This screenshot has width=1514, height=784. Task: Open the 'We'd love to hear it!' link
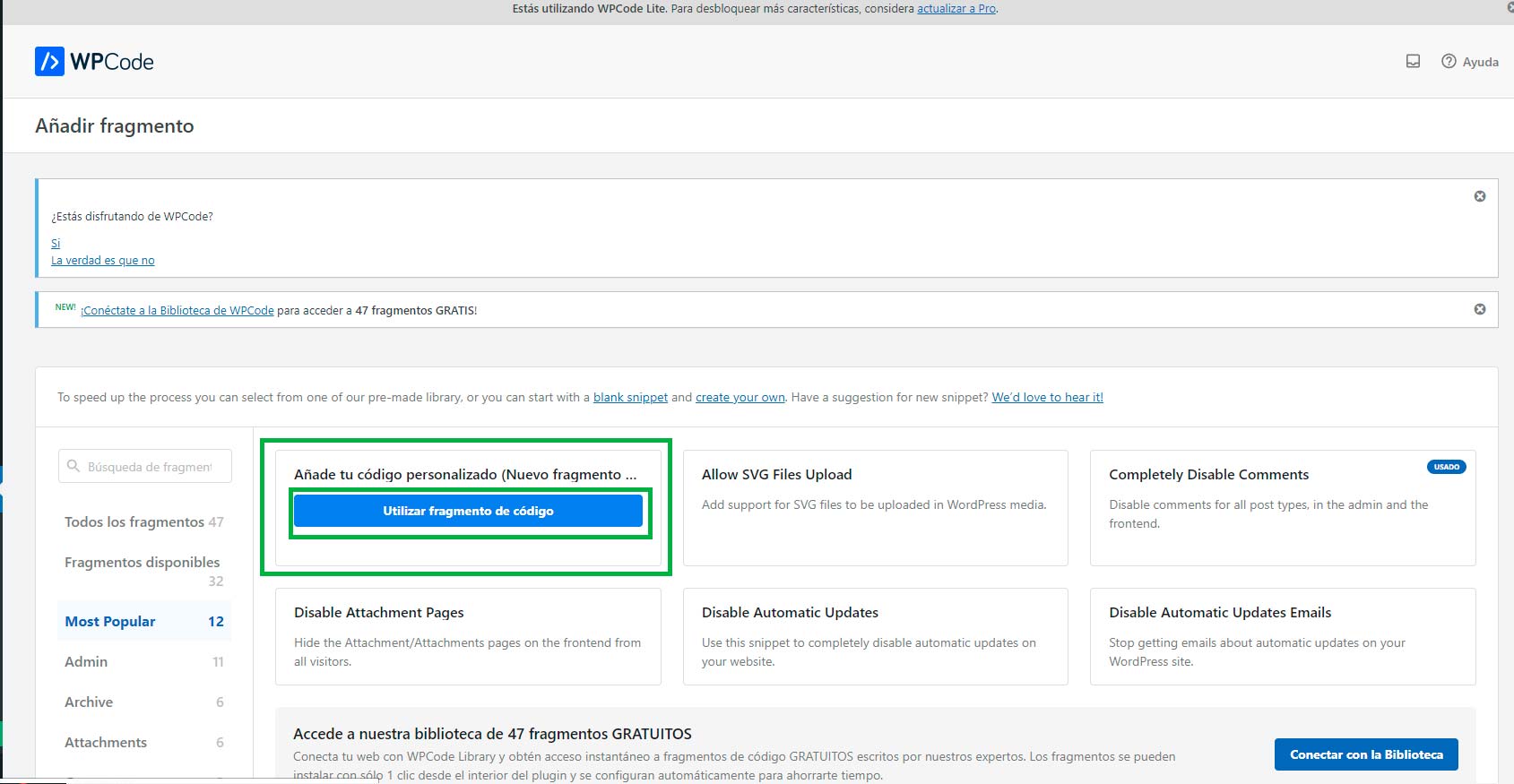(x=1047, y=398)
